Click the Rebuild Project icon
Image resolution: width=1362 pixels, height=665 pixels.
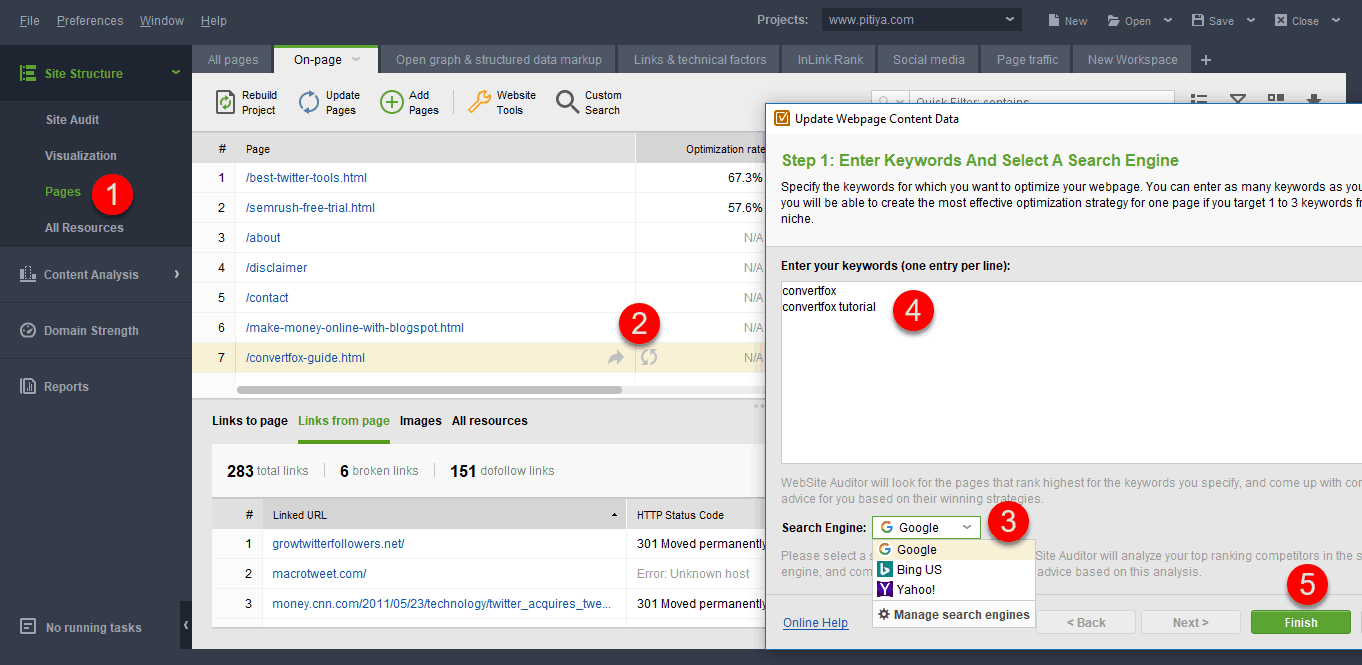226,102
